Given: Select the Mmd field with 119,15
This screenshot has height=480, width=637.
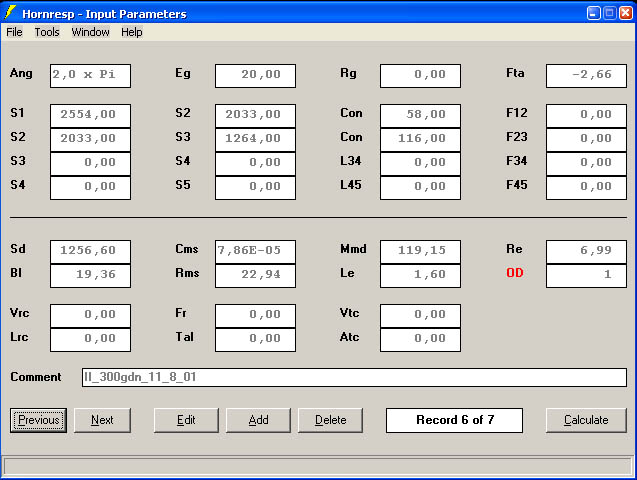Looking at the screenshot, I should pyautogui.click(x=420, y=251).
